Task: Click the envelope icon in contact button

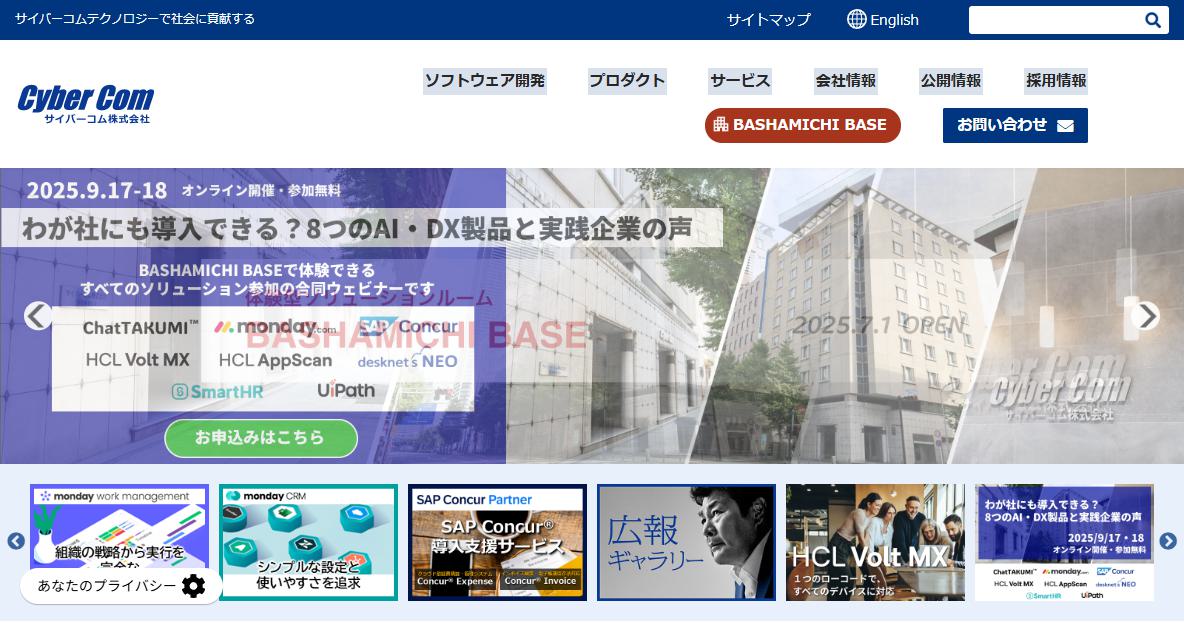Action: click(1065, 125)
